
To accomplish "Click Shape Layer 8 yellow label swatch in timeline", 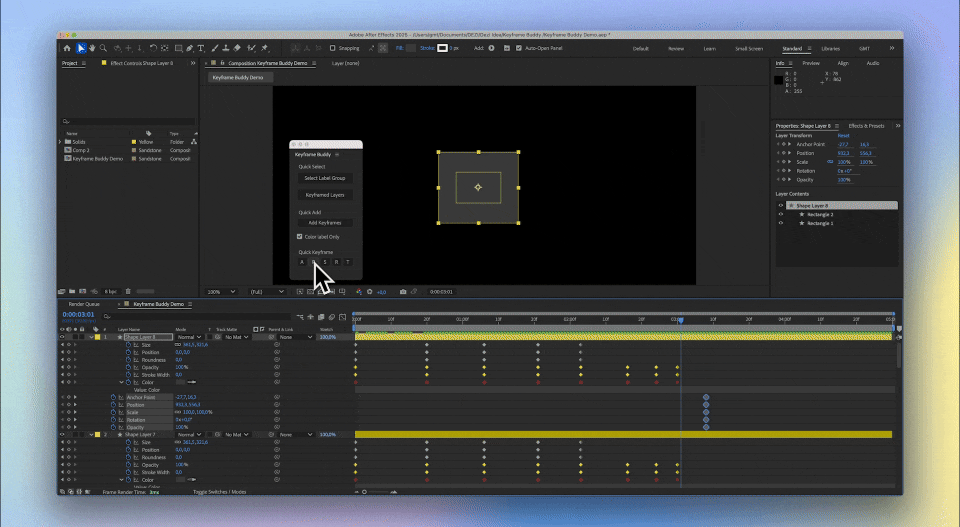I will (x=97, y=337).
